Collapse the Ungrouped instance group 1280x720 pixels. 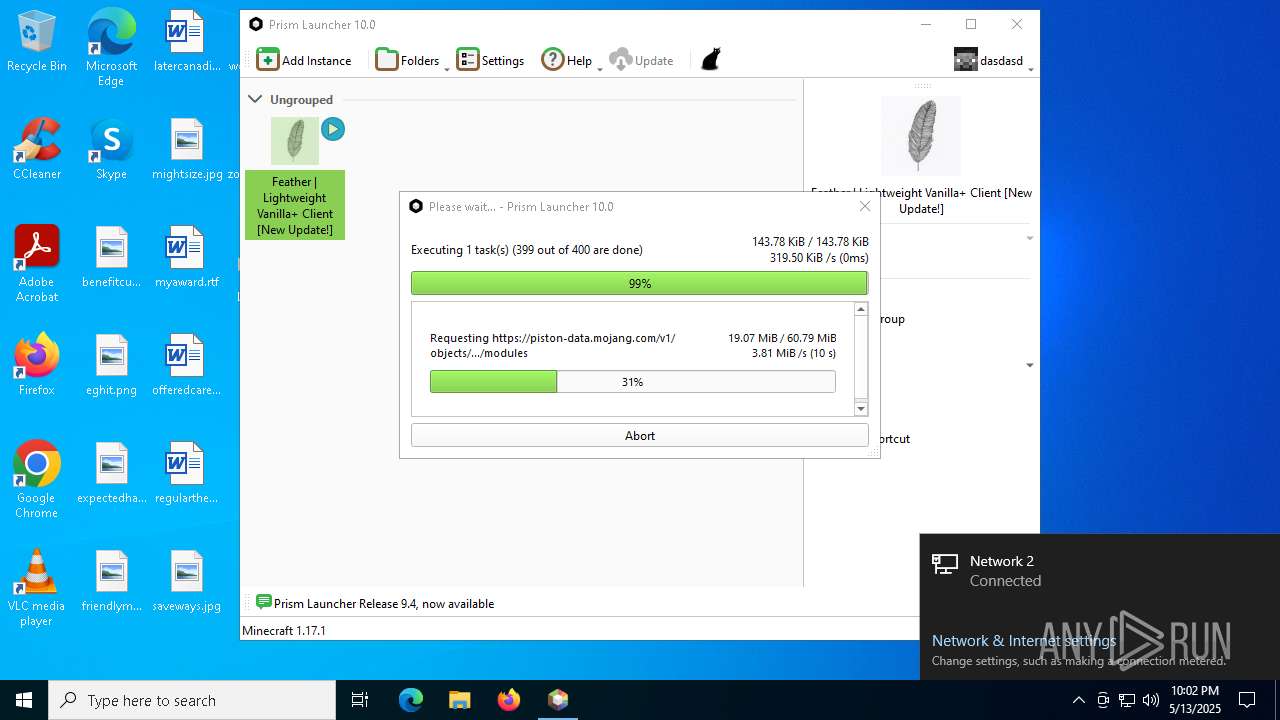point(255,99)
